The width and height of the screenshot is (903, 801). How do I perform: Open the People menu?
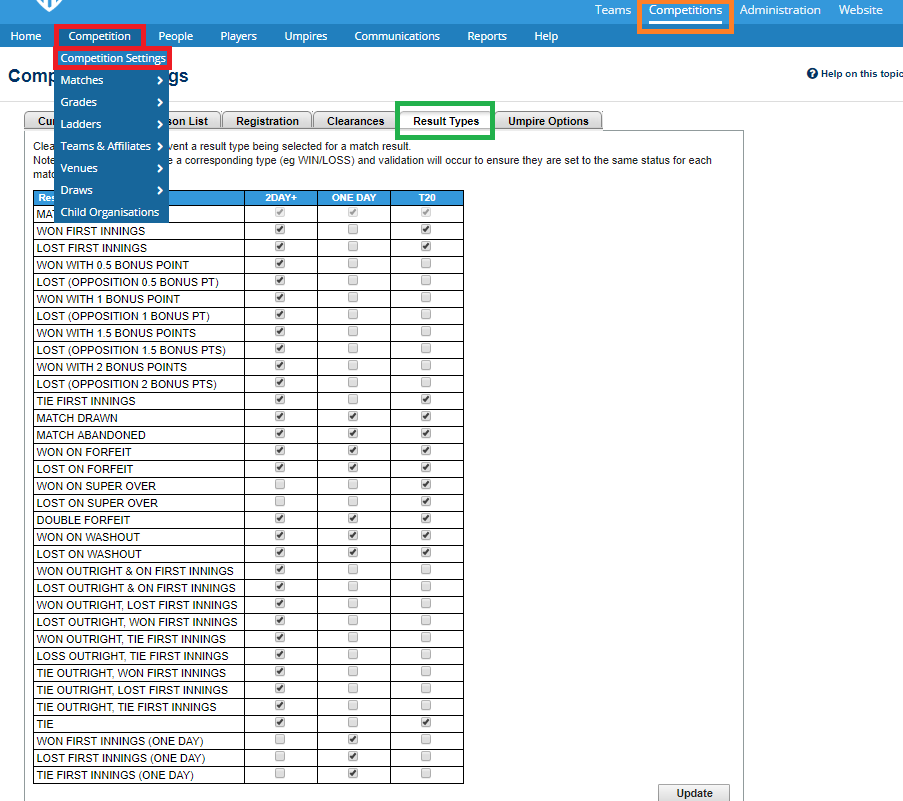[x=176, y=36]
